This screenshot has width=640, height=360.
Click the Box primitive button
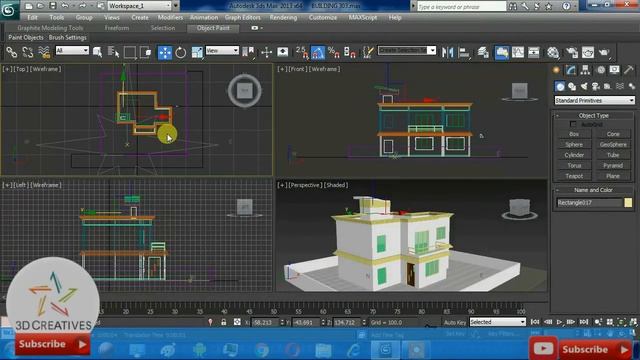[574, 134]
